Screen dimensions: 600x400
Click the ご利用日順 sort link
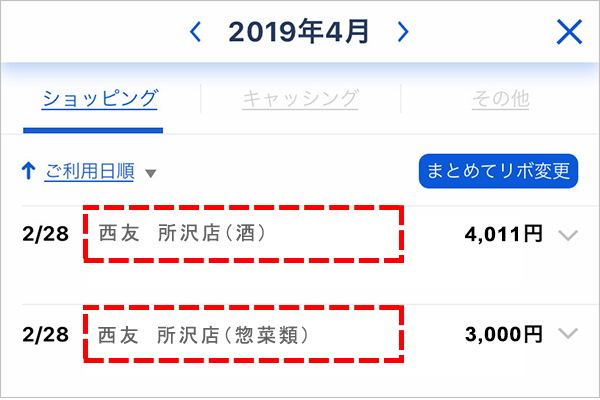pos(90,171)
